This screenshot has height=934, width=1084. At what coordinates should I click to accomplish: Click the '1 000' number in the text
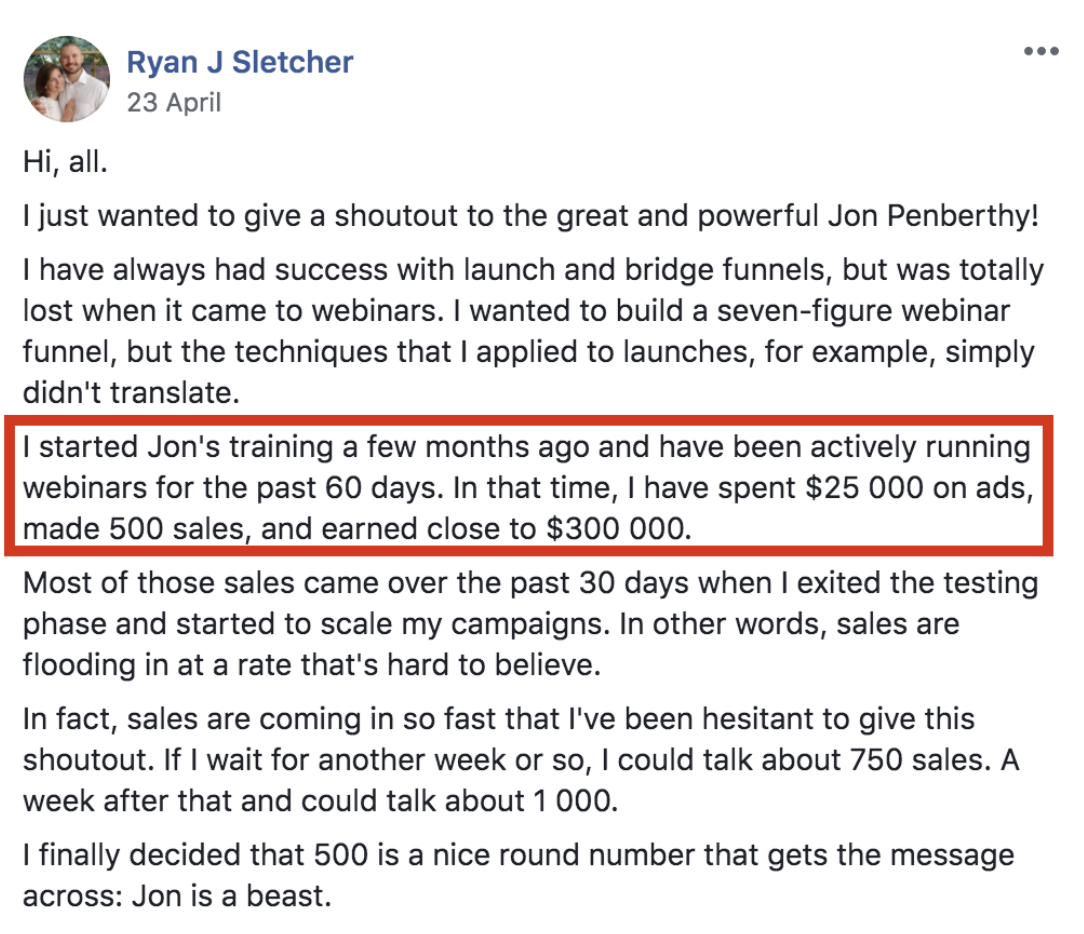(x=572, y=801)
